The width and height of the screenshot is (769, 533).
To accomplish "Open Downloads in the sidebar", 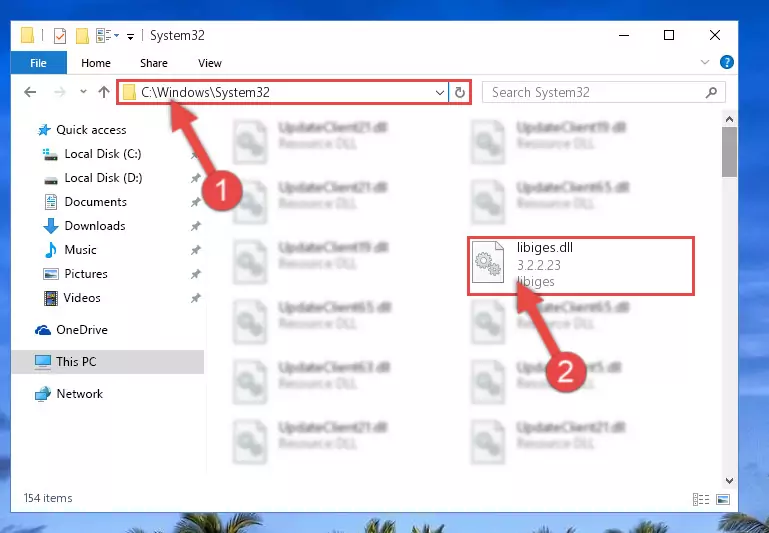I will point(95,226).
